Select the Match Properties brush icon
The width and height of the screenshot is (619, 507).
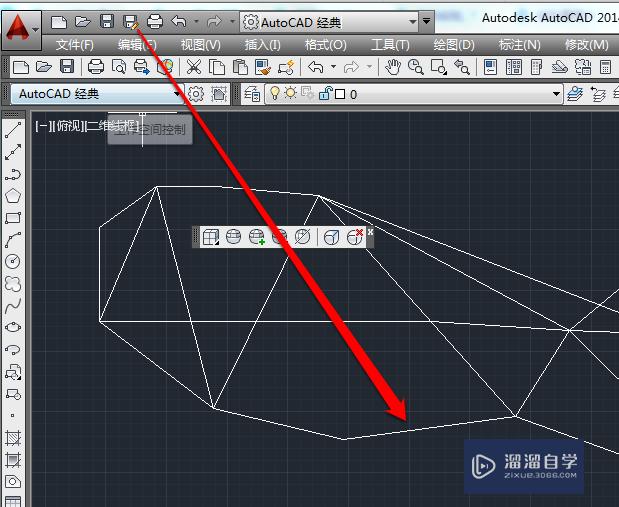coord(263,67)
